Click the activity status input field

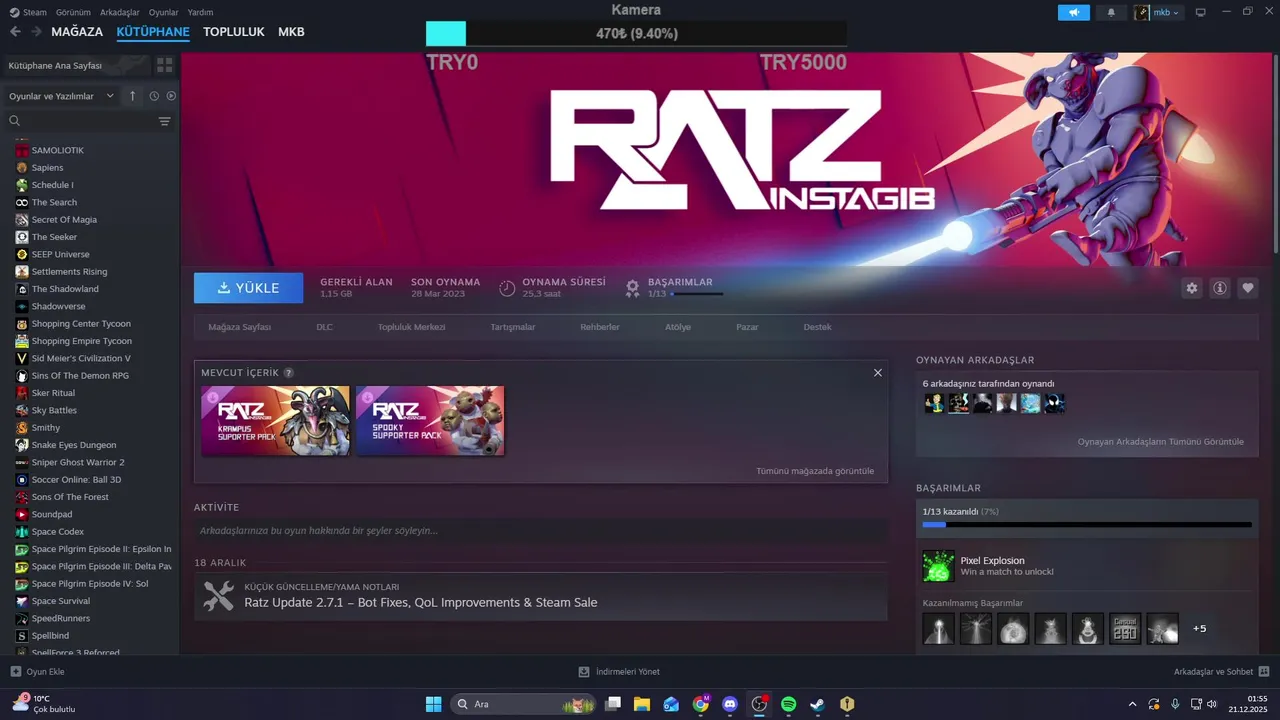pos(541,530)
